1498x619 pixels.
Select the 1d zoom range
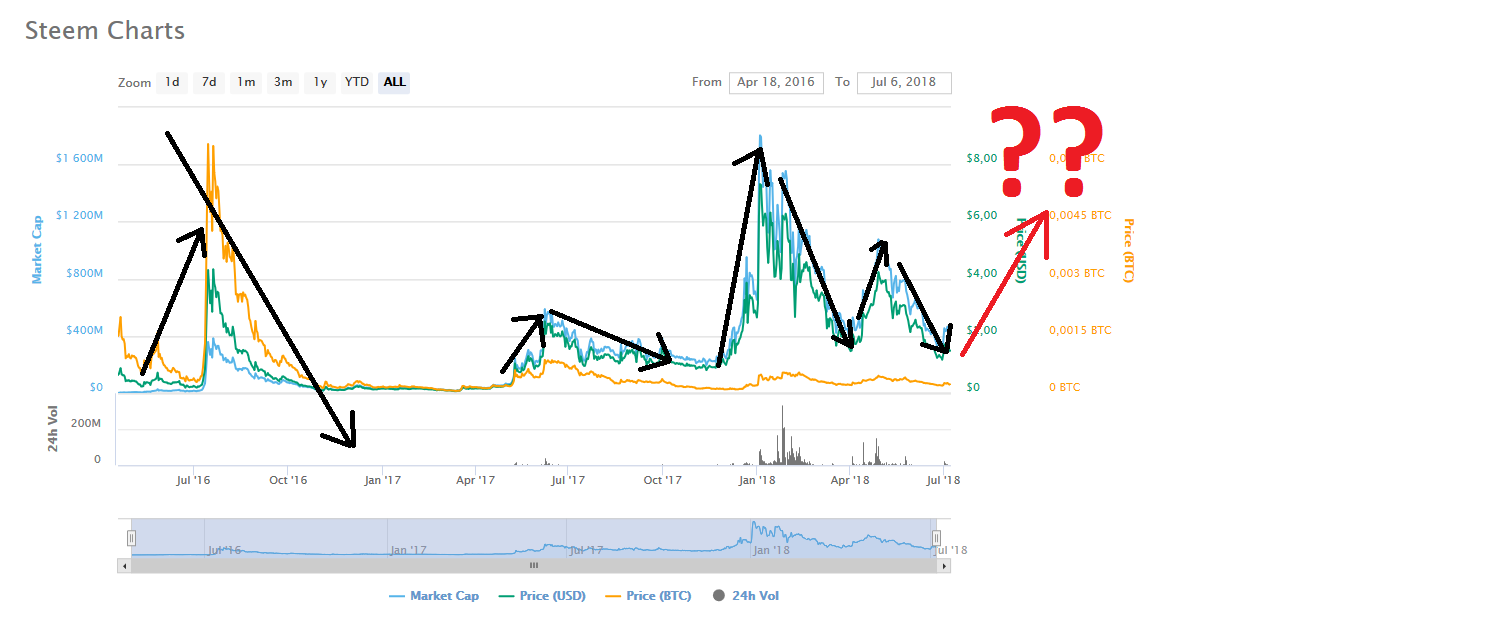[x=173, y=82]
